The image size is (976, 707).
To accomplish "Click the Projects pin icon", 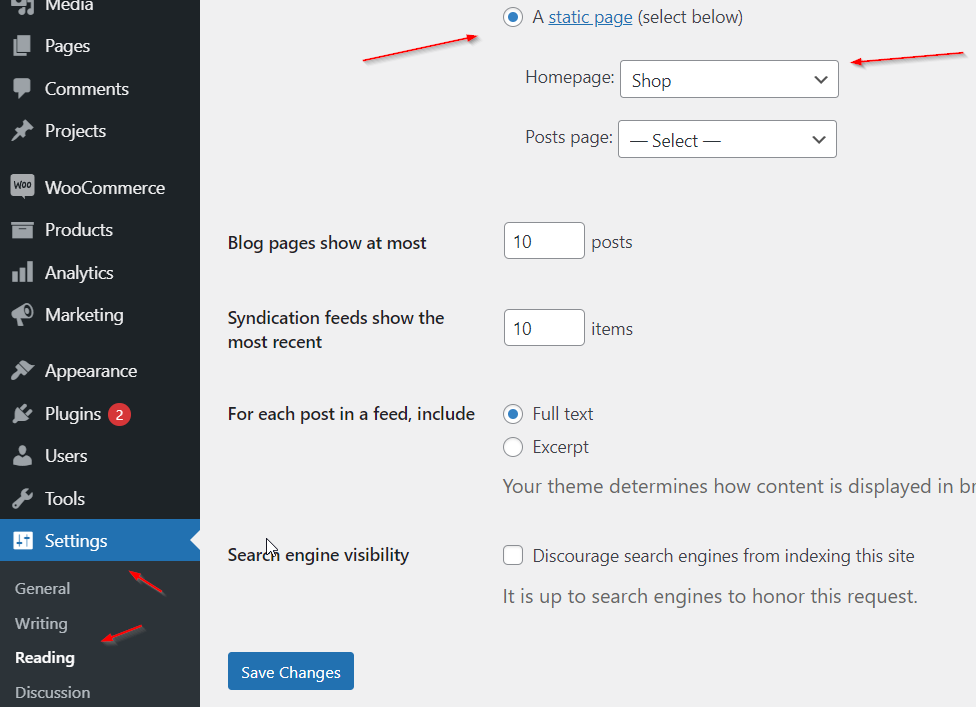I will tap(22, 131).
